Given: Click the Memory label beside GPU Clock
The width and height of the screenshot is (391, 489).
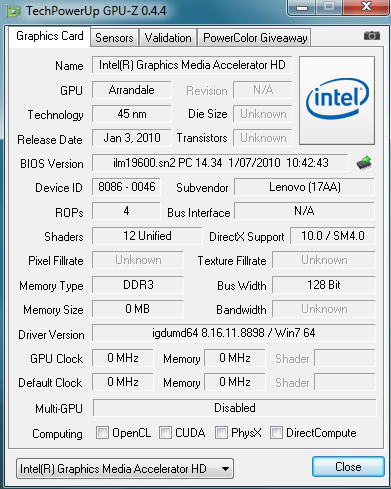Looking at the screenshot, I should [x=182, y=359].
